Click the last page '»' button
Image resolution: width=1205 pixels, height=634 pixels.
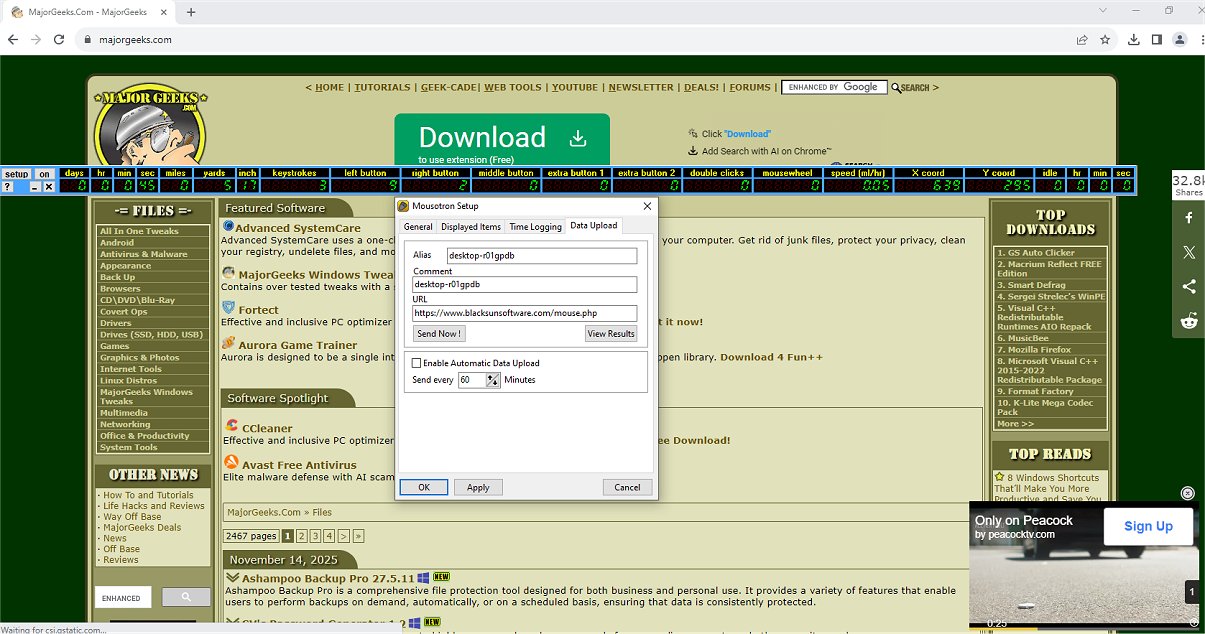(x=358, y=536)
